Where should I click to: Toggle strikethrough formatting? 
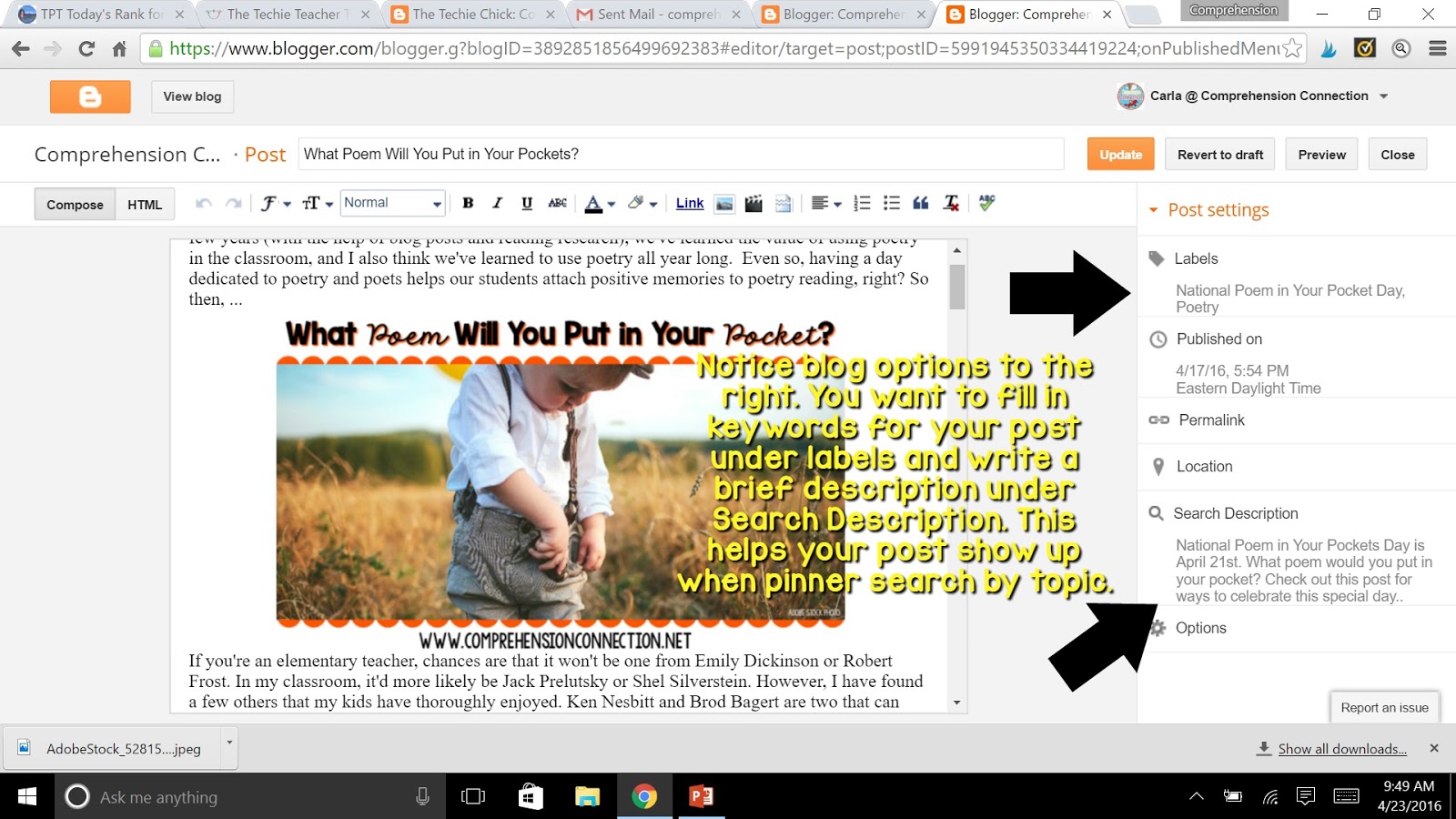coord(558,203)
